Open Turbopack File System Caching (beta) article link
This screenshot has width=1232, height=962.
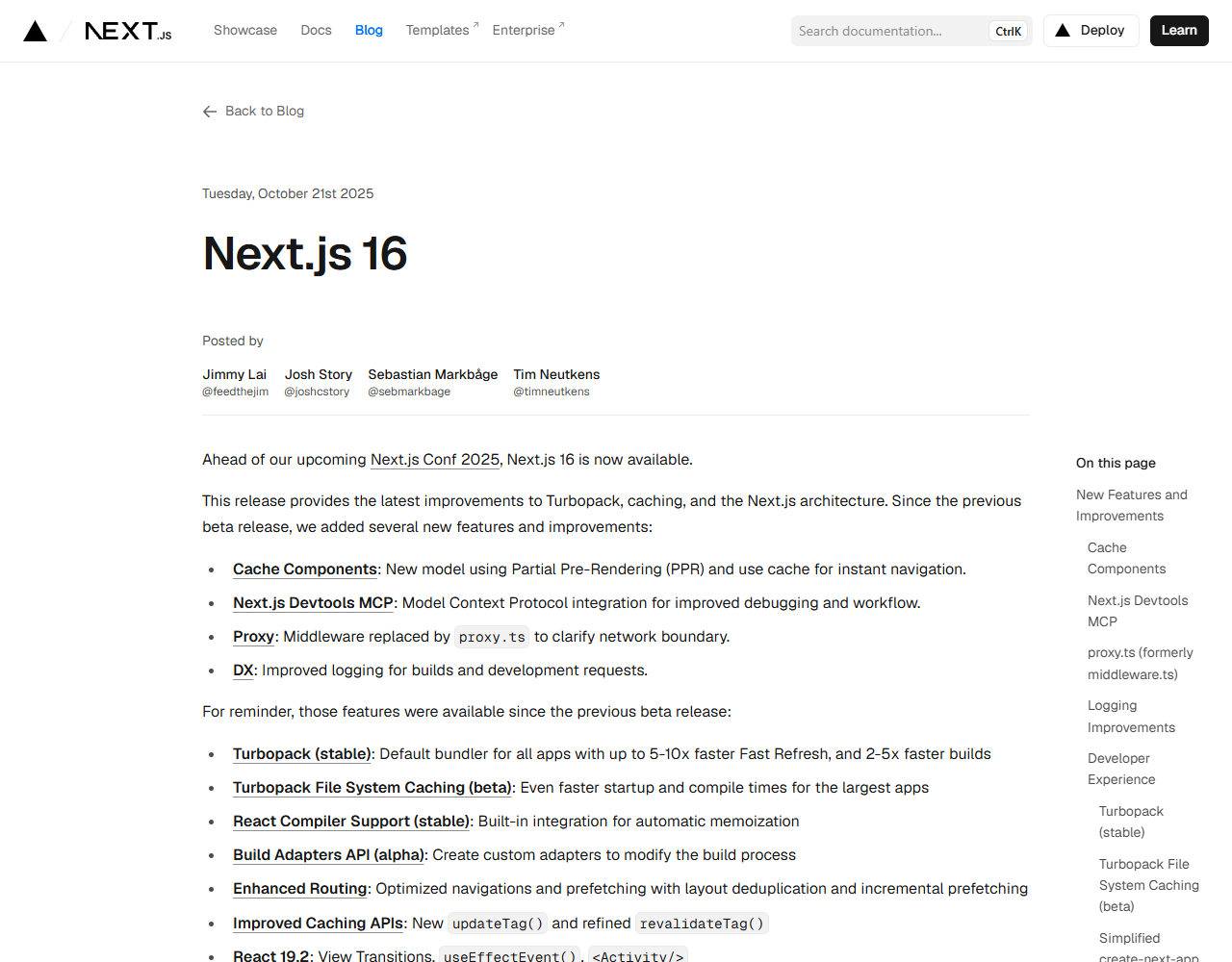coord(372,788)
